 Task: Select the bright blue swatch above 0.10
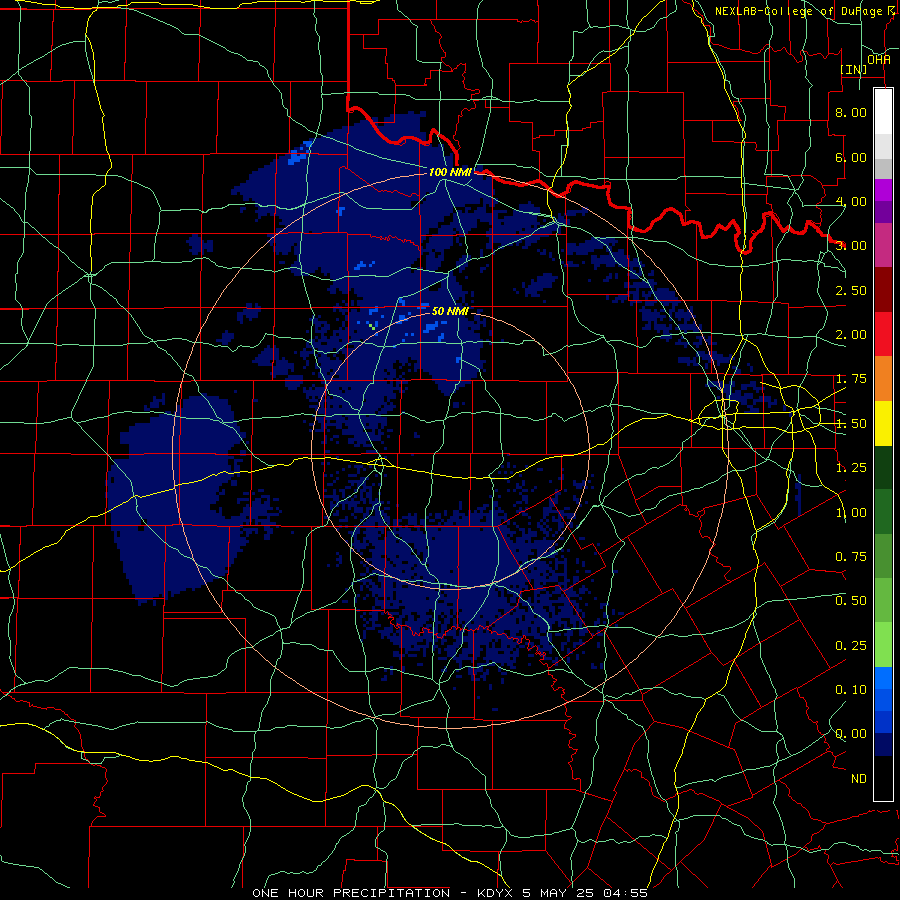tap(883, 678)
